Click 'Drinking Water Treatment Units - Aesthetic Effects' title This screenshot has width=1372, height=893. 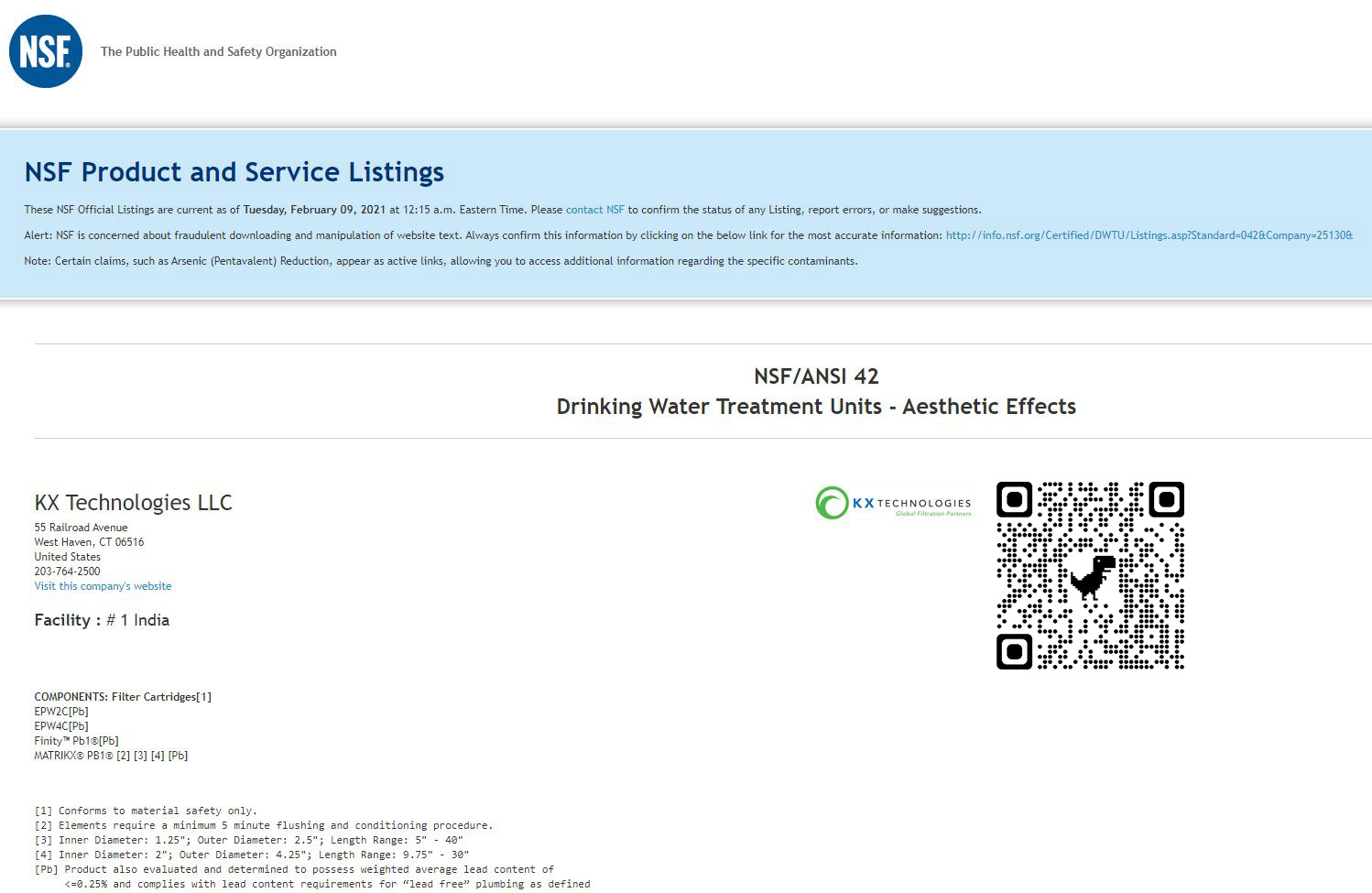pos(816,407)
